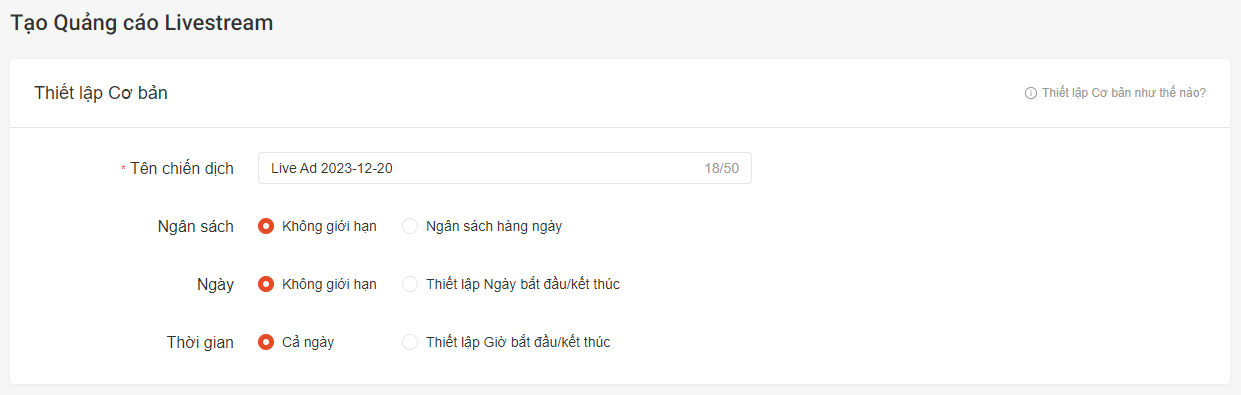Click the 'Thiết lập Cơ bản' section header

click(101, 93)
